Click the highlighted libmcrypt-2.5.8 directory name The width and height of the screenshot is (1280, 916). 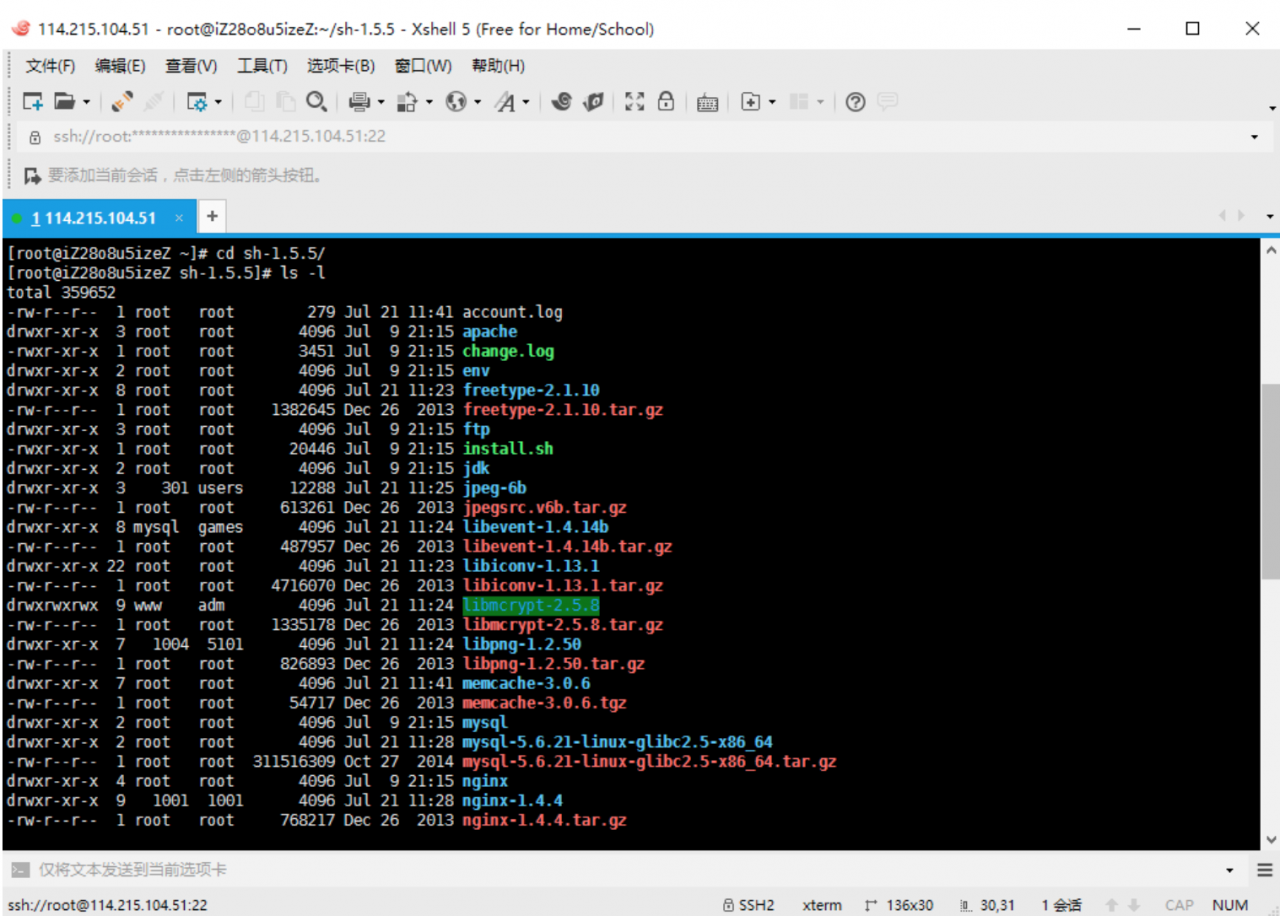pyautogui.click(x=531, y=605)
